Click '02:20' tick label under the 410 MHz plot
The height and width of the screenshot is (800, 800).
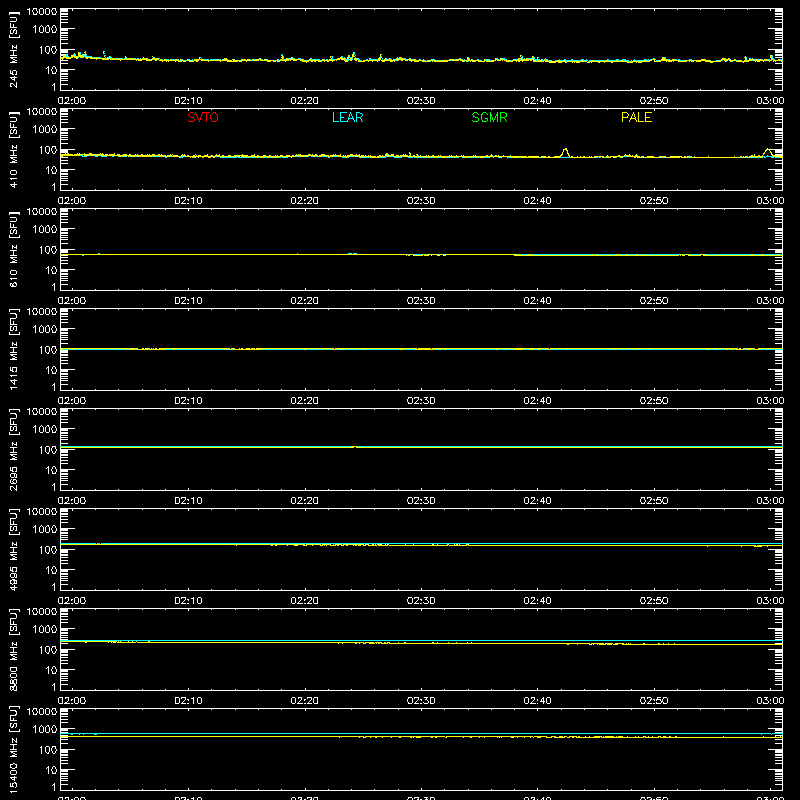(305, 201)
